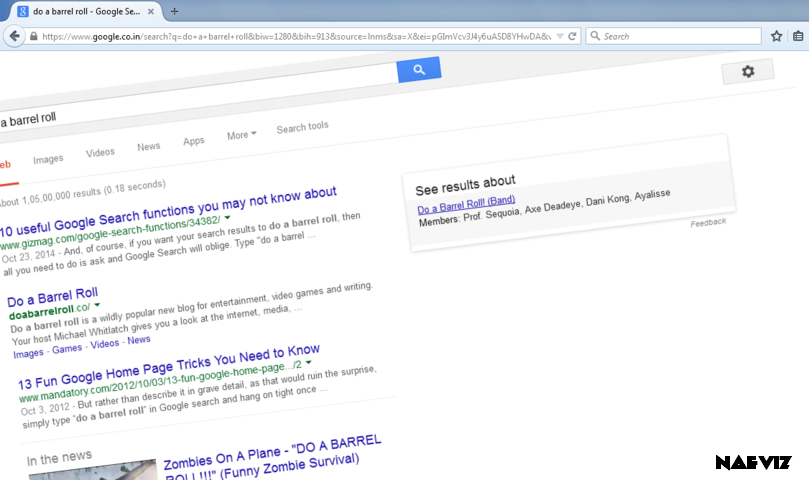Switch to Apps search results
Screen dimensions: 809x480
(x=193, y=141)
